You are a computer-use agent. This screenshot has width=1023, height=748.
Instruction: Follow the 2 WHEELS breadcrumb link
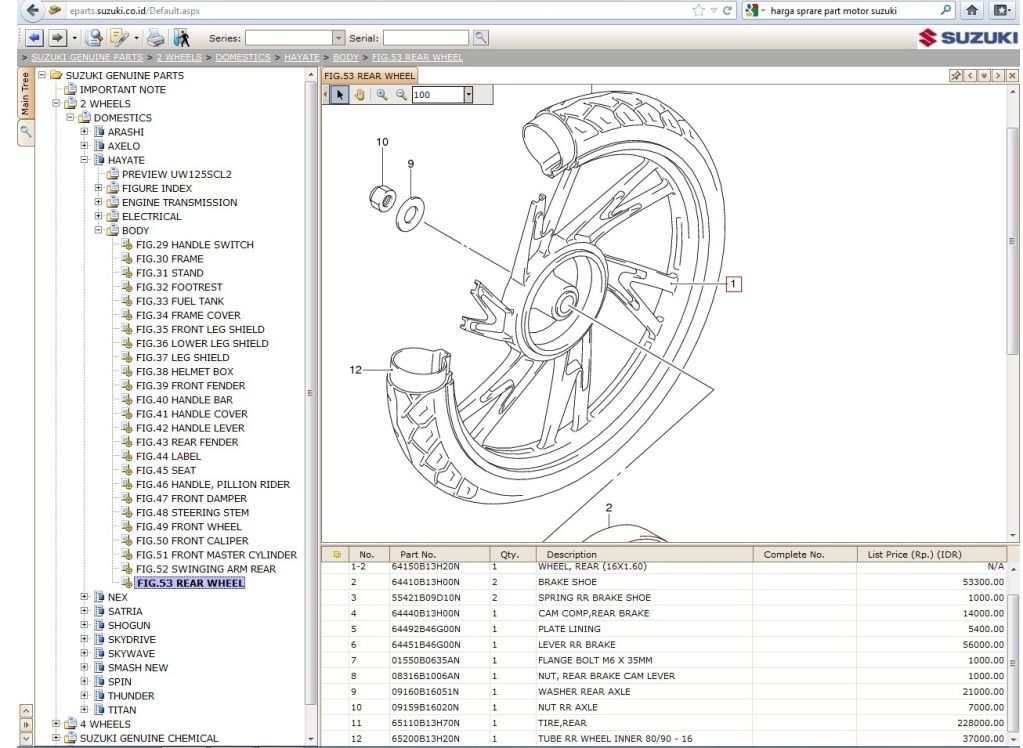[x=179, y=57]
